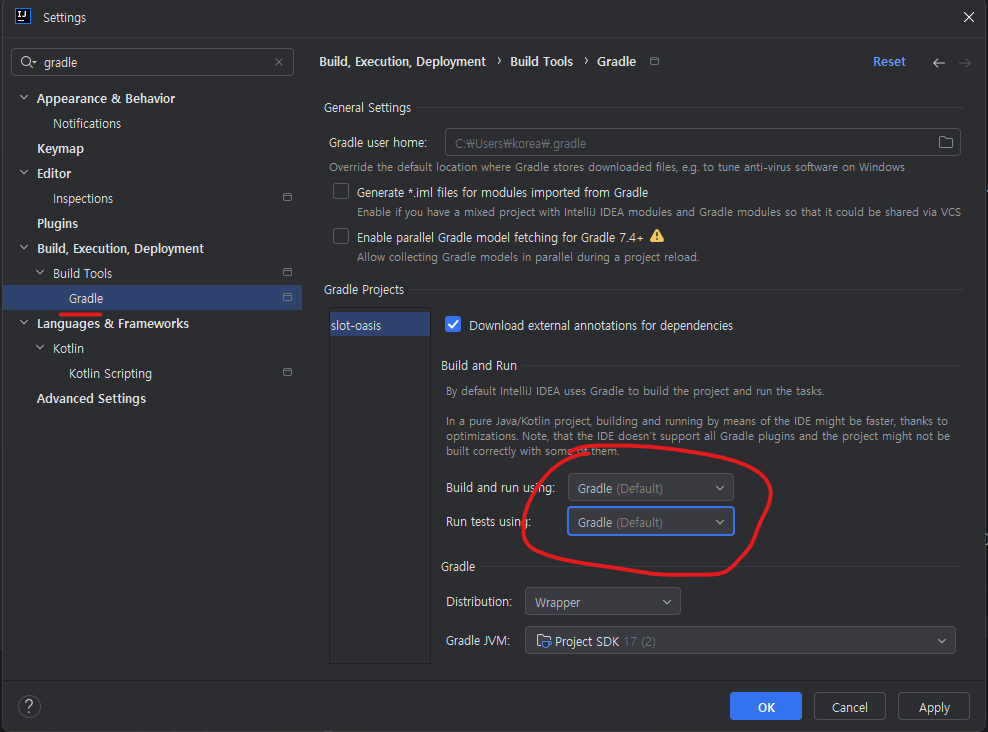Select slot-oasis in Gradle Projects list
Screen dimensions: 988x732
coord(380,325)
